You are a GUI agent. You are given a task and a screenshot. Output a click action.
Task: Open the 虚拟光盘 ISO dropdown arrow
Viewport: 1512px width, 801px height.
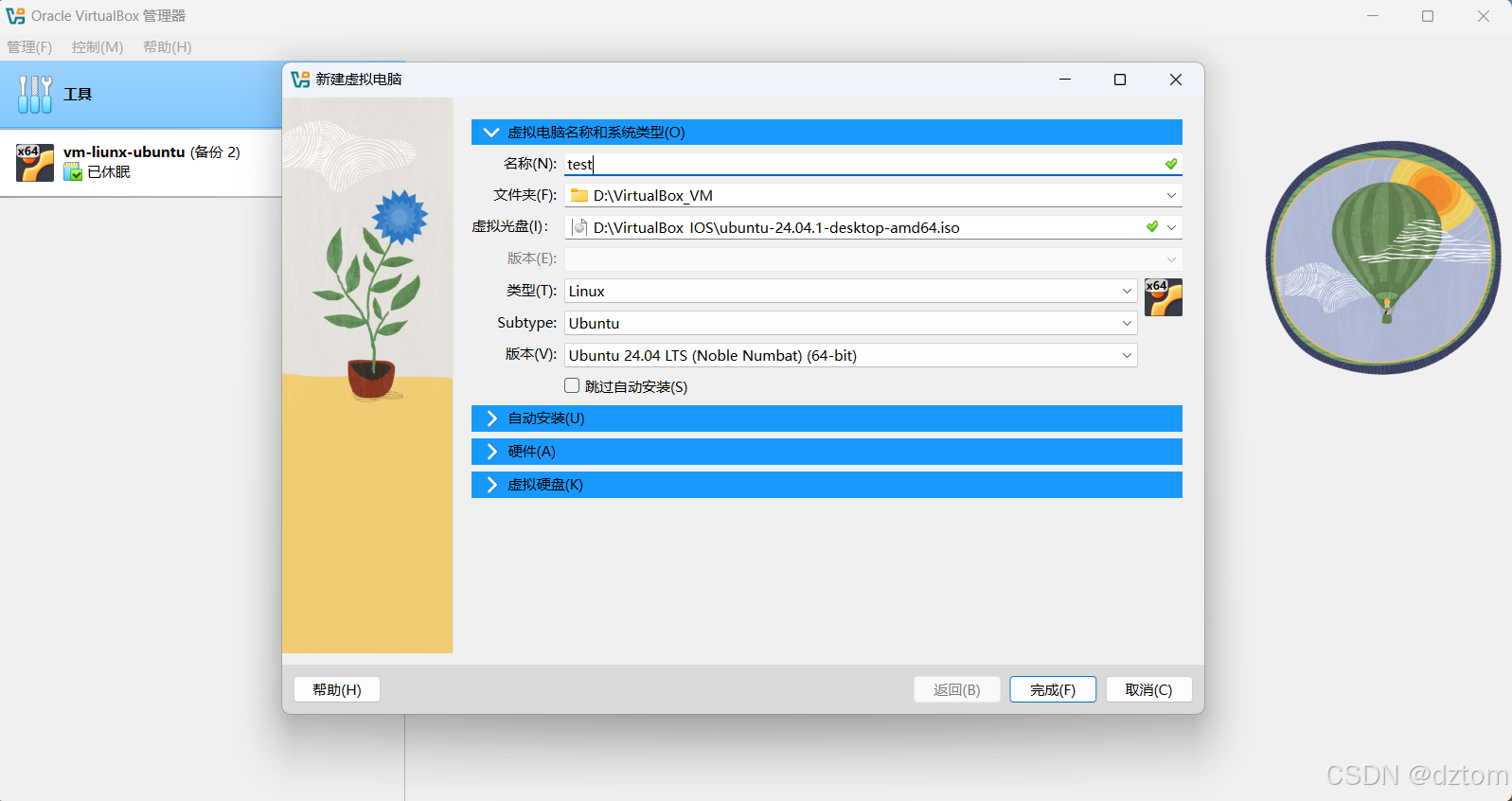pos(1171,227)
